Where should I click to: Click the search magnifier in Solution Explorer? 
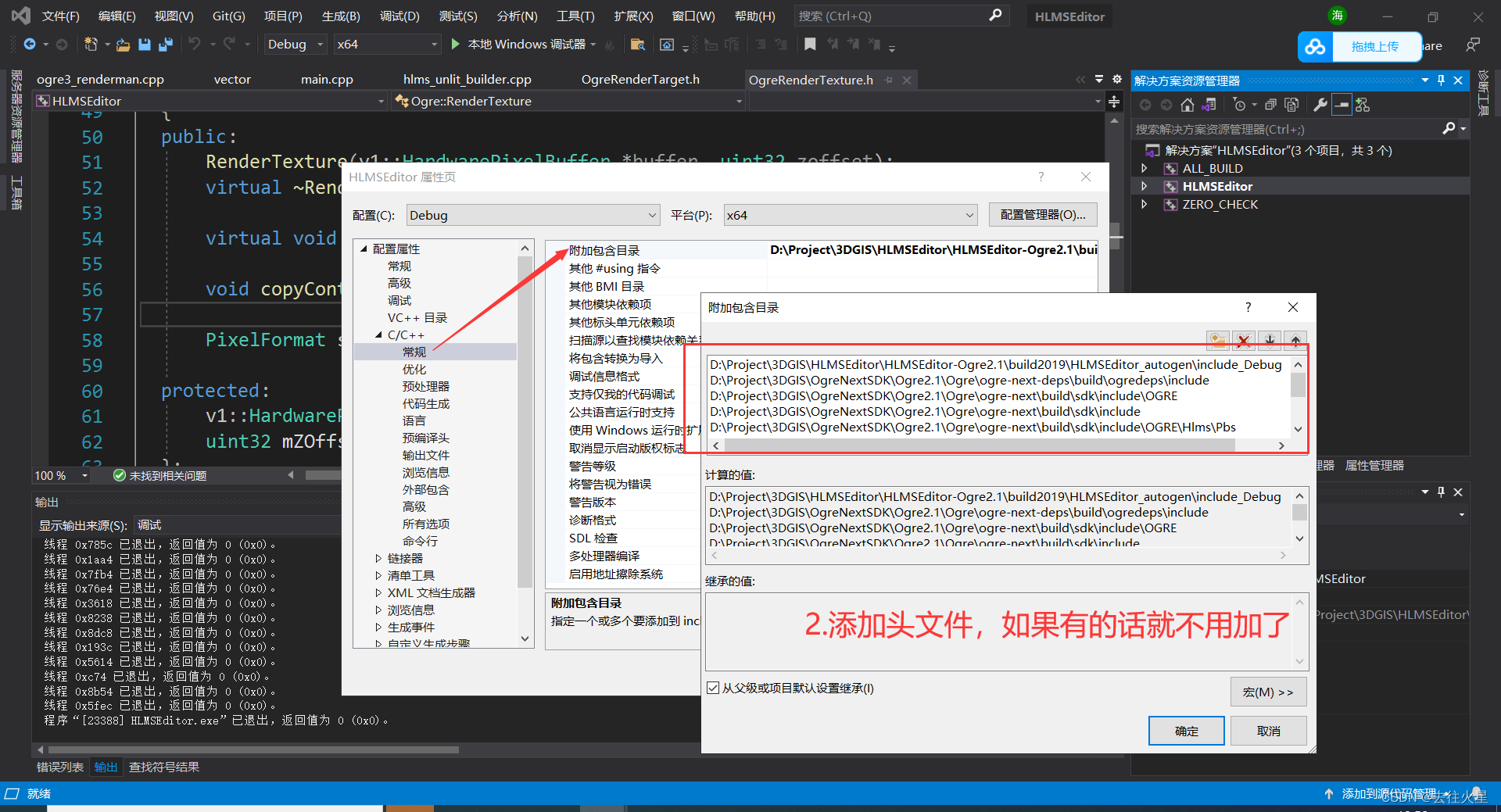(x=1449, y=128)
